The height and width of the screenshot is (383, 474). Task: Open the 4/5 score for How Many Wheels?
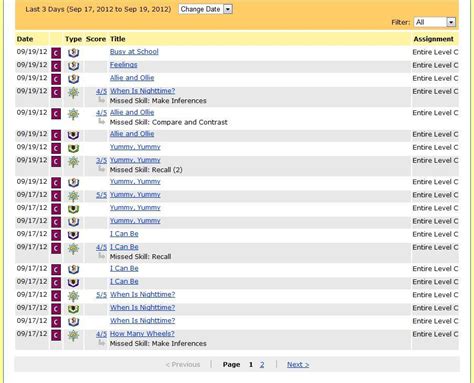point(101,334)
